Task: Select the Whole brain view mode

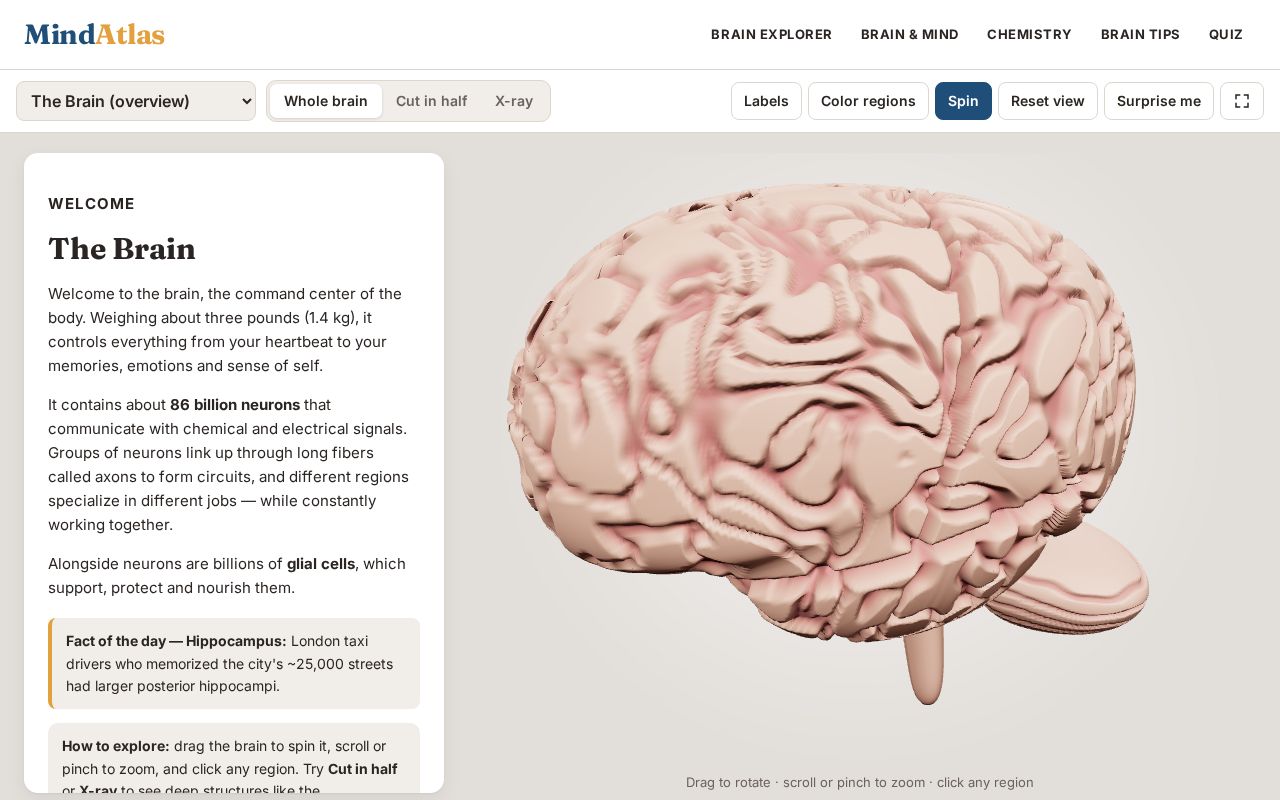Action: pos(326,101)
